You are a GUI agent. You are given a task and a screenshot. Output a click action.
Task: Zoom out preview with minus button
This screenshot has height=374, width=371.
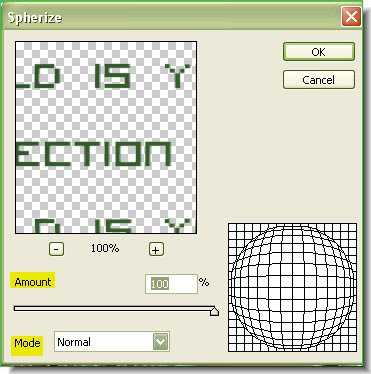56,249
